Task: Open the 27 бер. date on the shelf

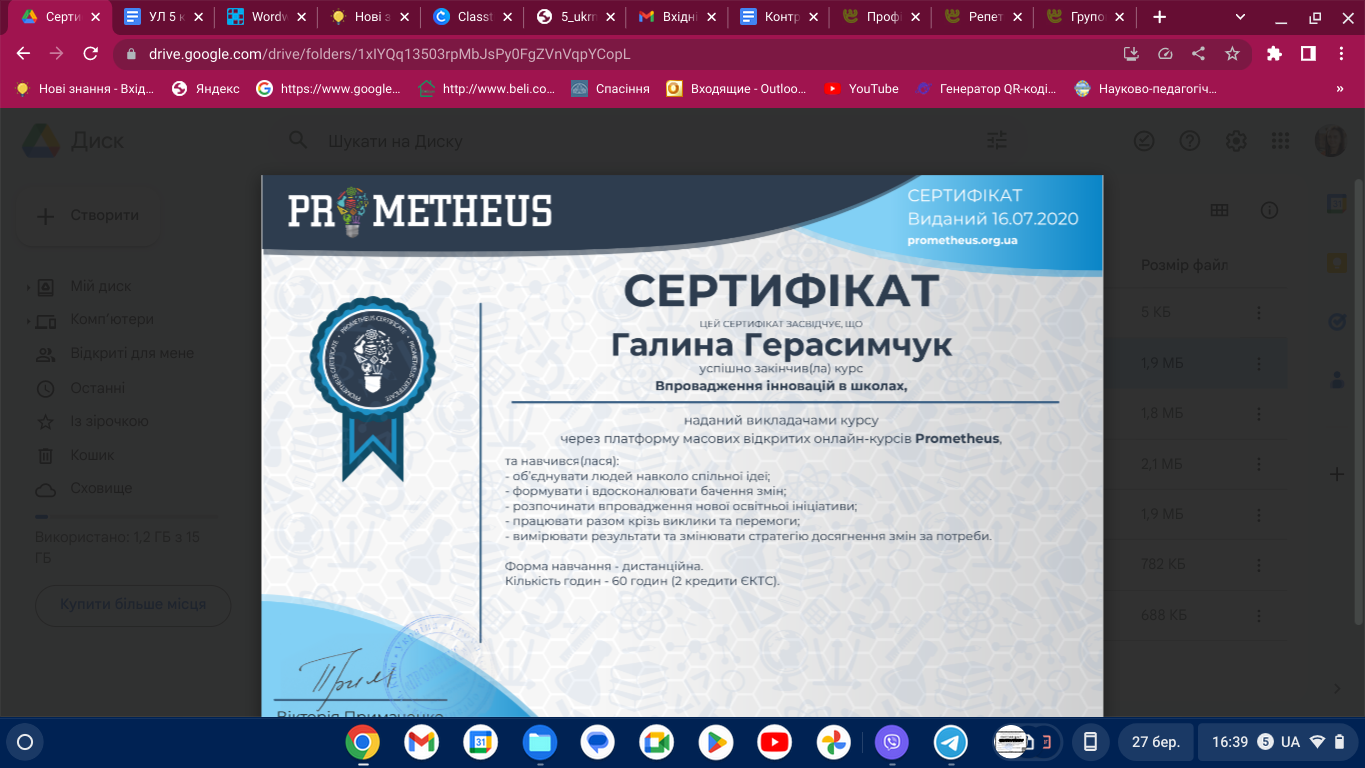Action: click(1155, 742)
